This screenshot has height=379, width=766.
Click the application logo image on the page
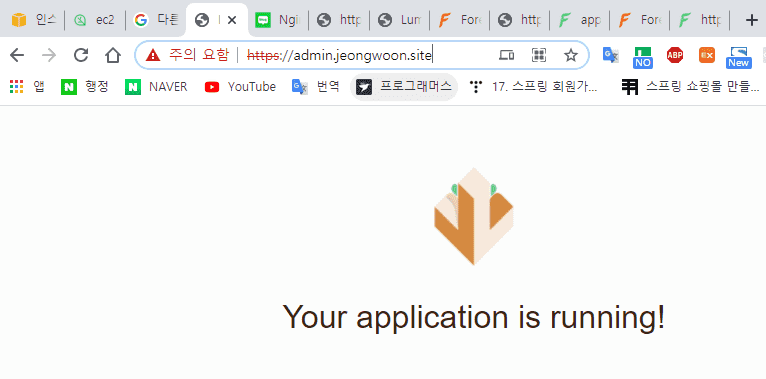pyautogui.click(x=473, y=216)
